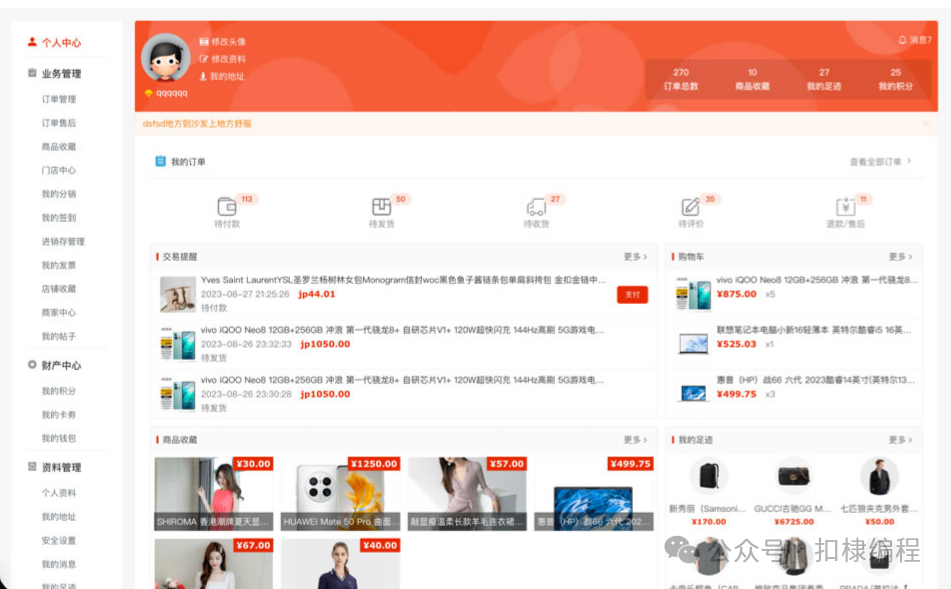This screenshot has height=589, width=951.
Task: Open the 待评价 review pencil icon
Action: coord(690,207)
